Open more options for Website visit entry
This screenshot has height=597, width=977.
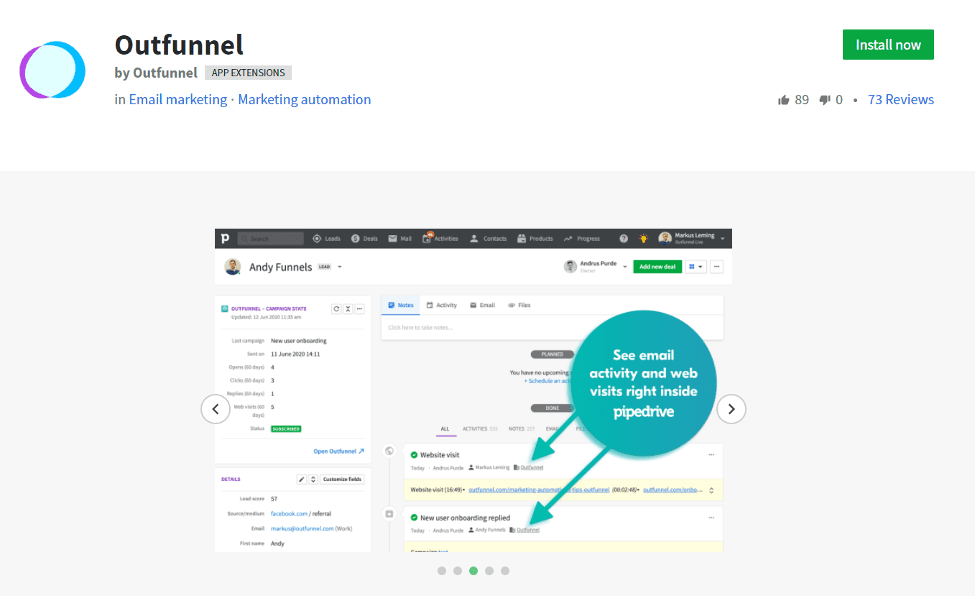[x=712, y=455]
